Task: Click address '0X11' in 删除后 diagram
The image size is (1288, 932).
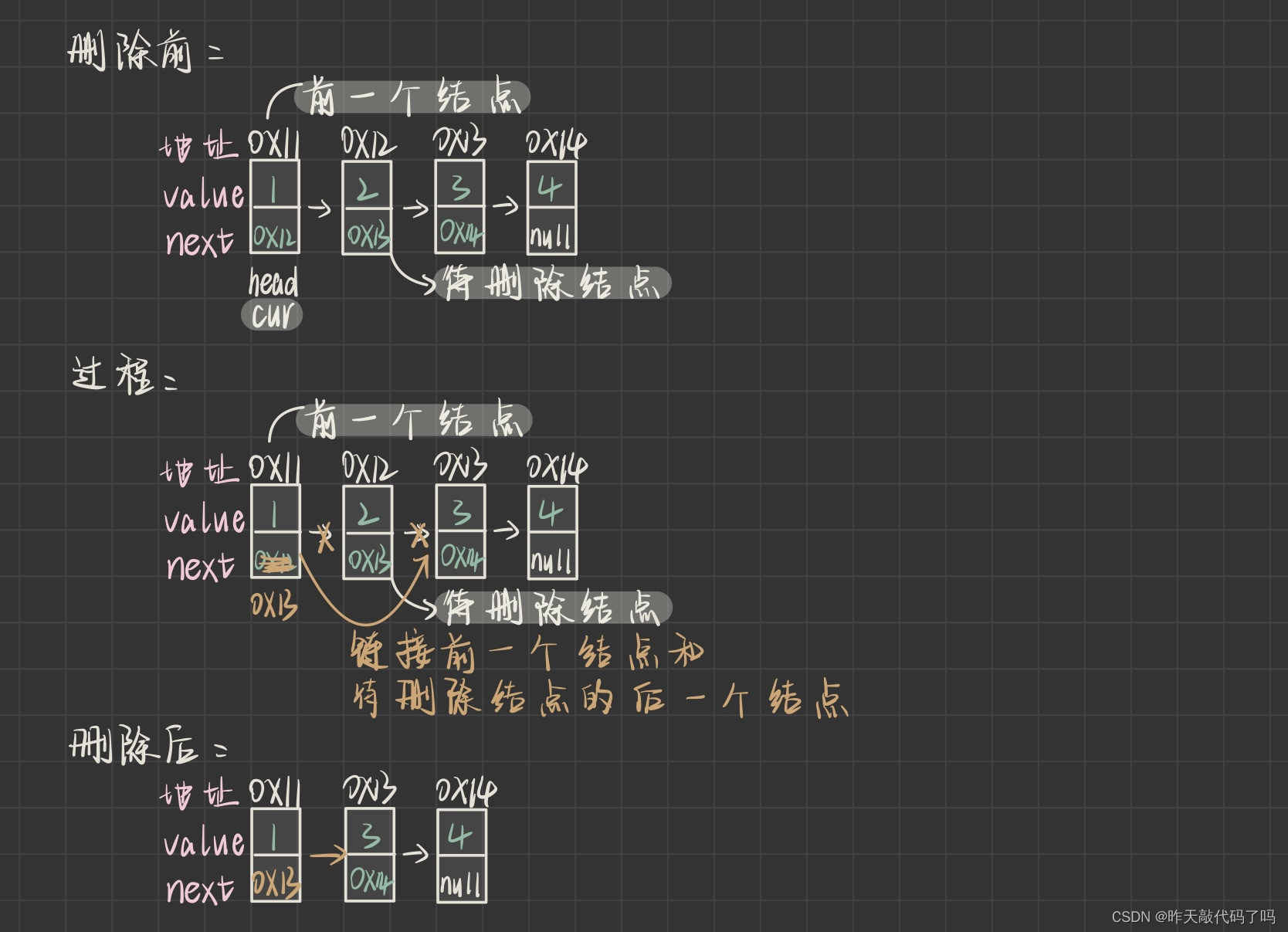Action: pyautogui.click(x=275, y=791)
